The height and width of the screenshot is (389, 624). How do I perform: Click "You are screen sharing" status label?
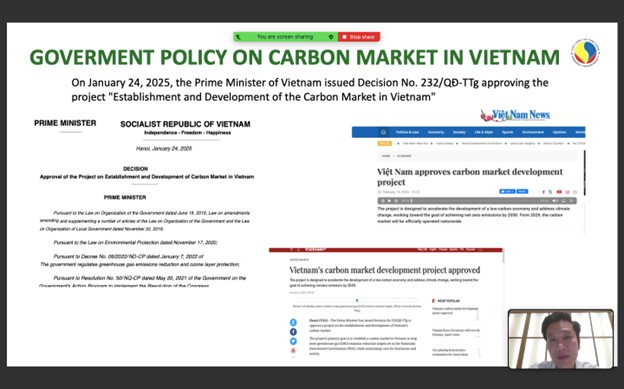coord(285,37)
